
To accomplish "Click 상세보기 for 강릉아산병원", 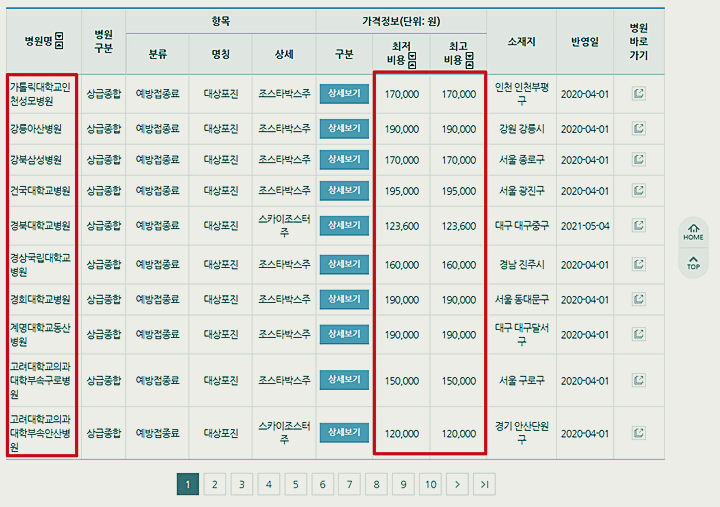I will click(x=344, y=129).
